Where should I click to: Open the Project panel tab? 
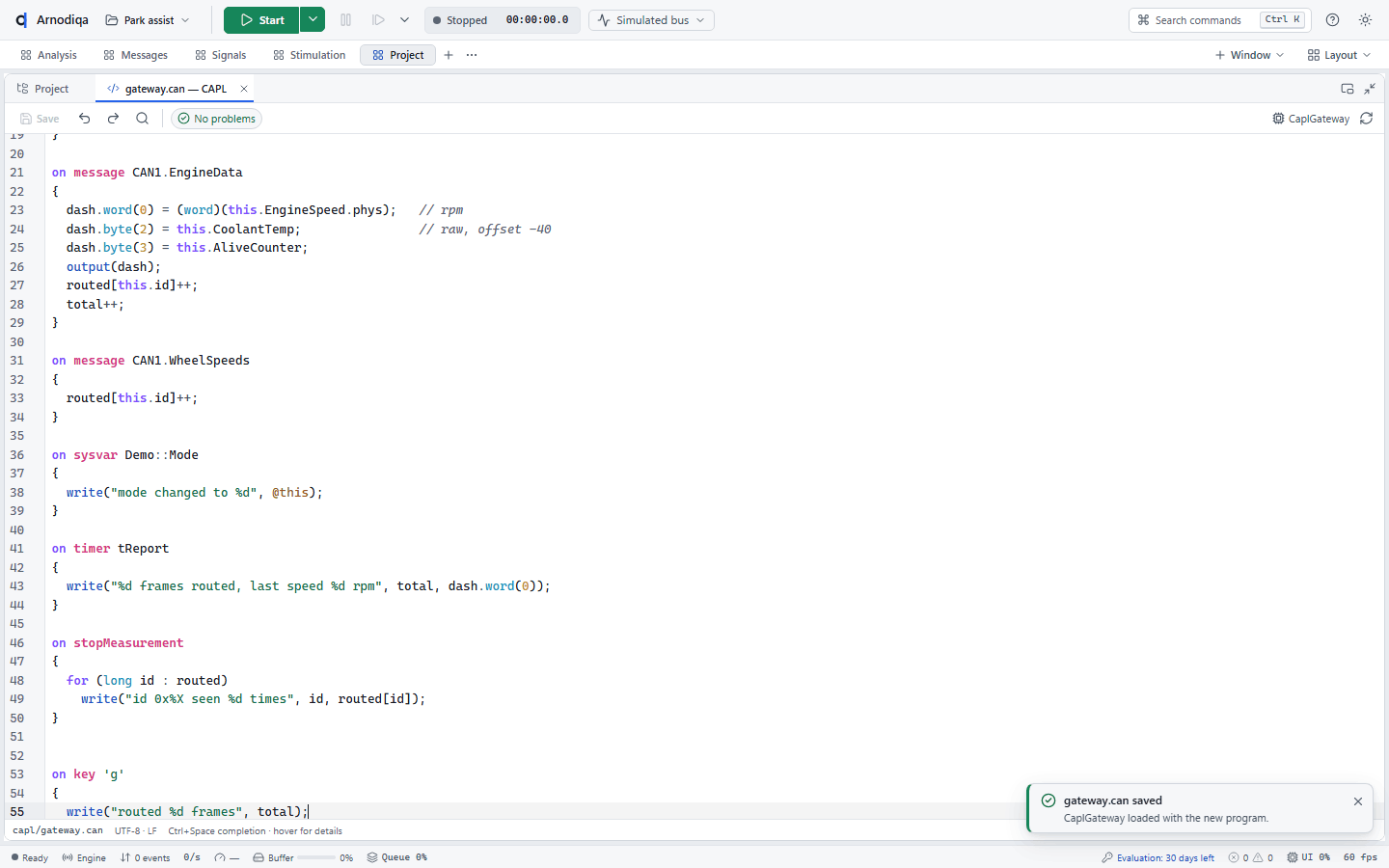click(43, 89)
